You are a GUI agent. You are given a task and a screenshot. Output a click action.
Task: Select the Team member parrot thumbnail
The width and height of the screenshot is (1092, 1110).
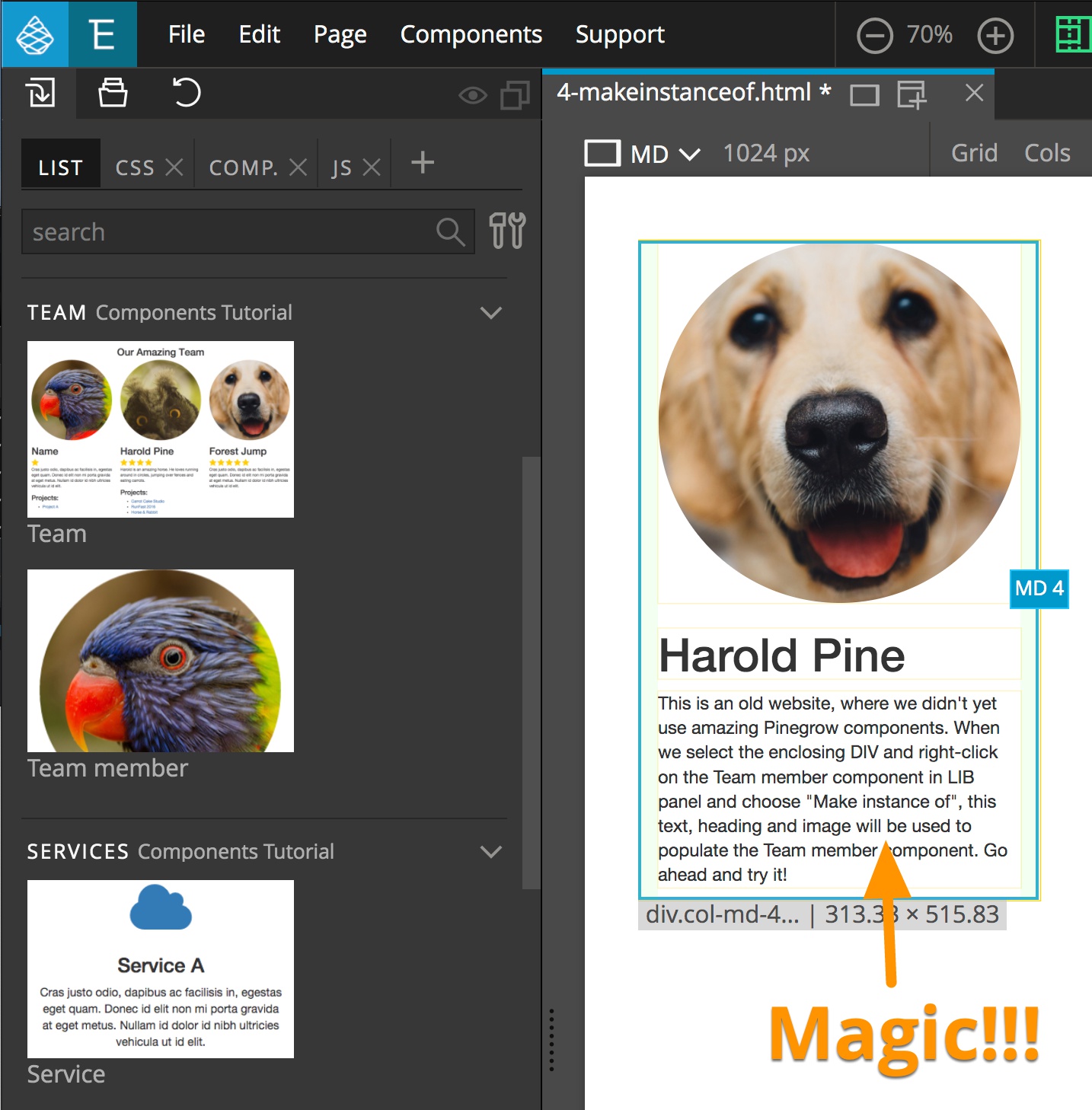[x=161, y=661]
